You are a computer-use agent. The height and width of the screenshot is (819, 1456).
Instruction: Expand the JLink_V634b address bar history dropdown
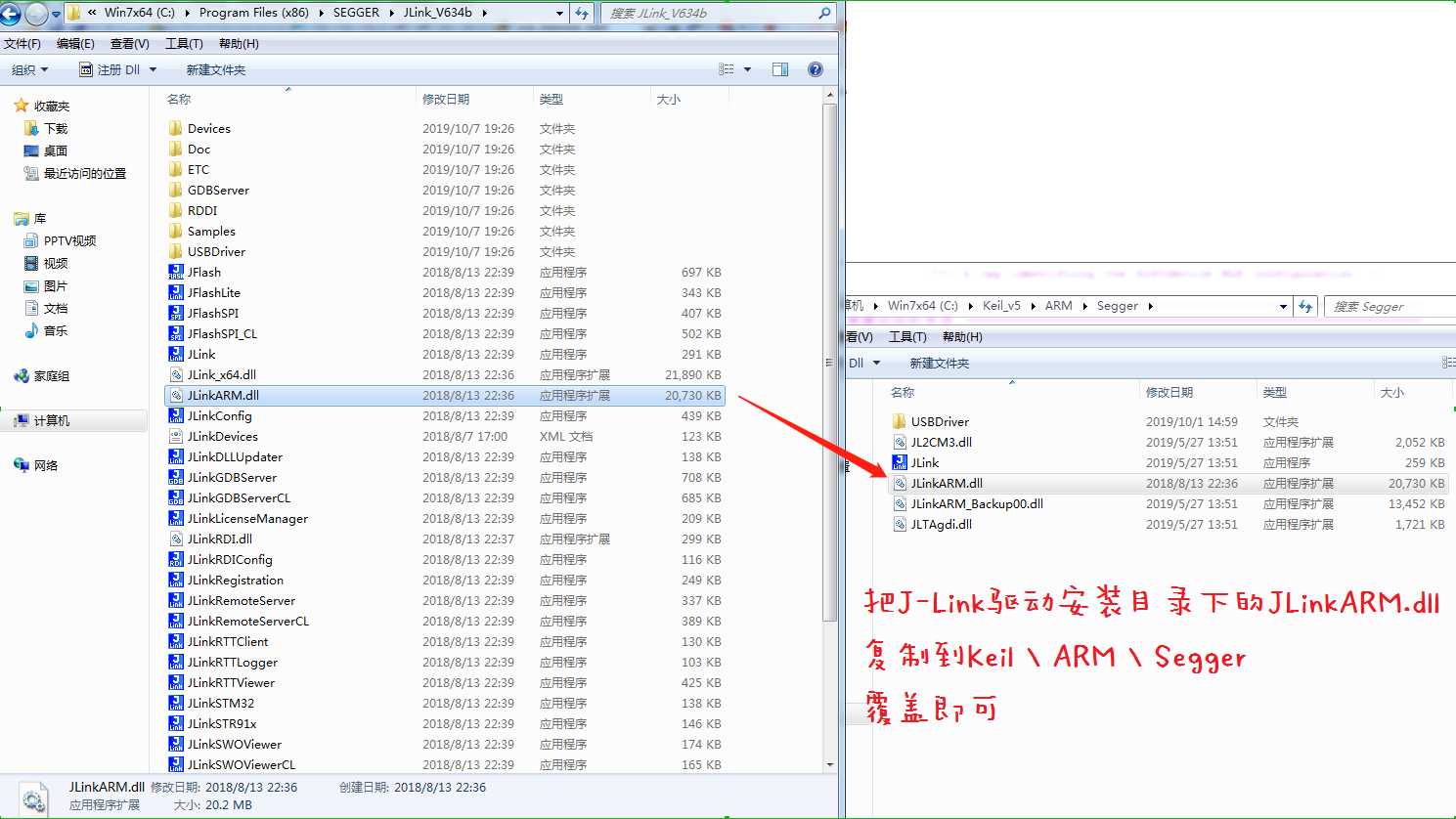coord(559,13)
